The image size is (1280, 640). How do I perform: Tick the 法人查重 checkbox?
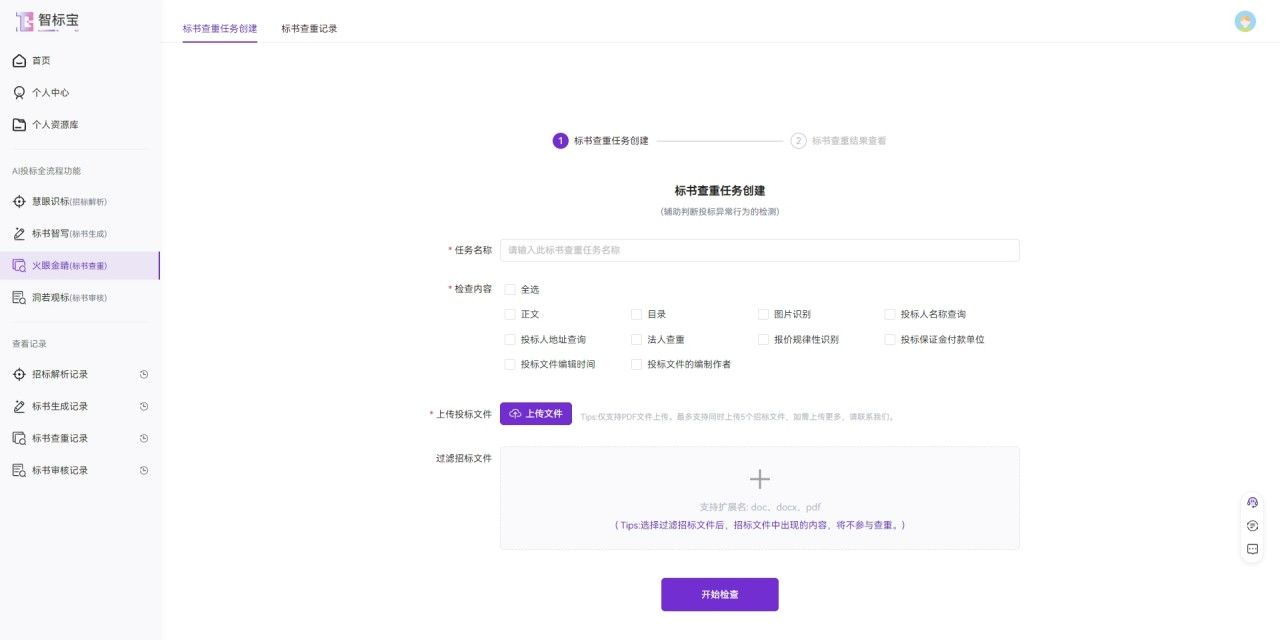tap(637, 340)
